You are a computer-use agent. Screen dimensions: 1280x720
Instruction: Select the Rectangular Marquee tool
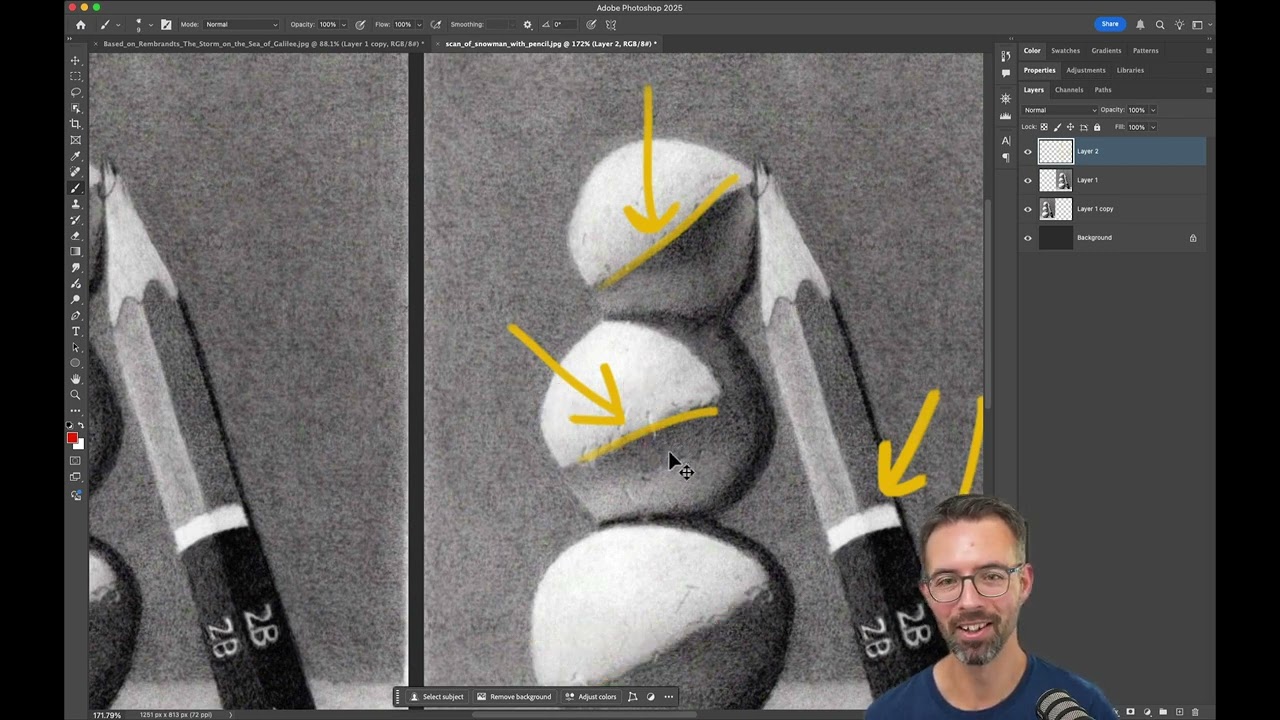coord(75,76)
